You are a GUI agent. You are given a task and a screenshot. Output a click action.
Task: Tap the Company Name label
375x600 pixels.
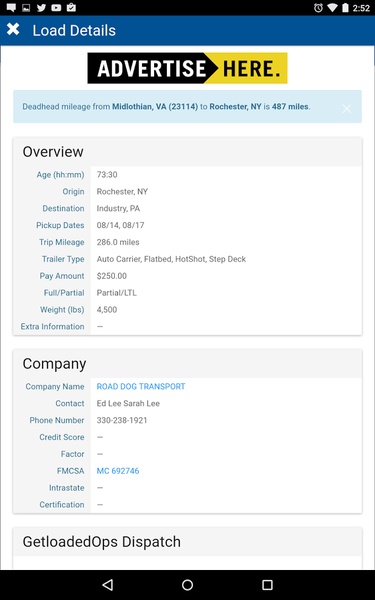click(55, 386)
